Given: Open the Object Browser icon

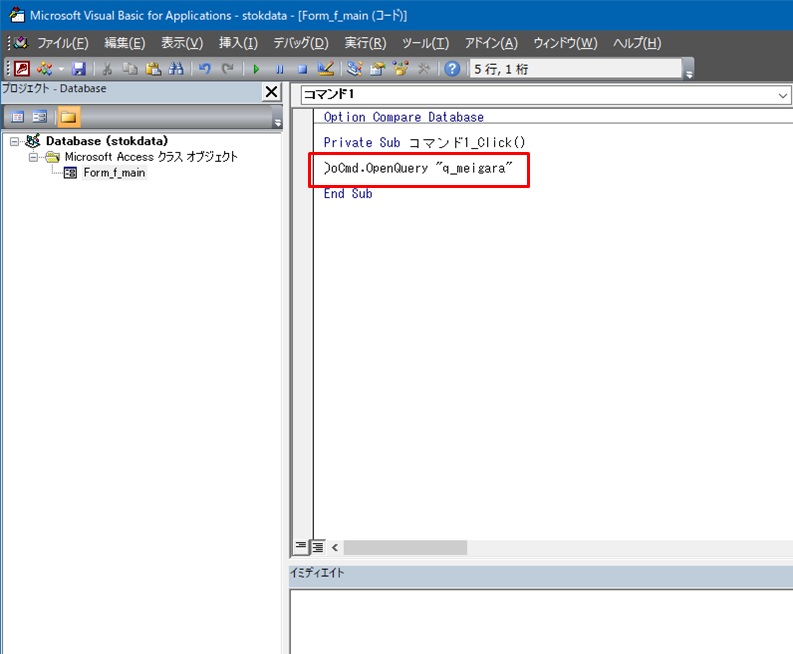Looking at the screenshot, I should click(401, 68).
